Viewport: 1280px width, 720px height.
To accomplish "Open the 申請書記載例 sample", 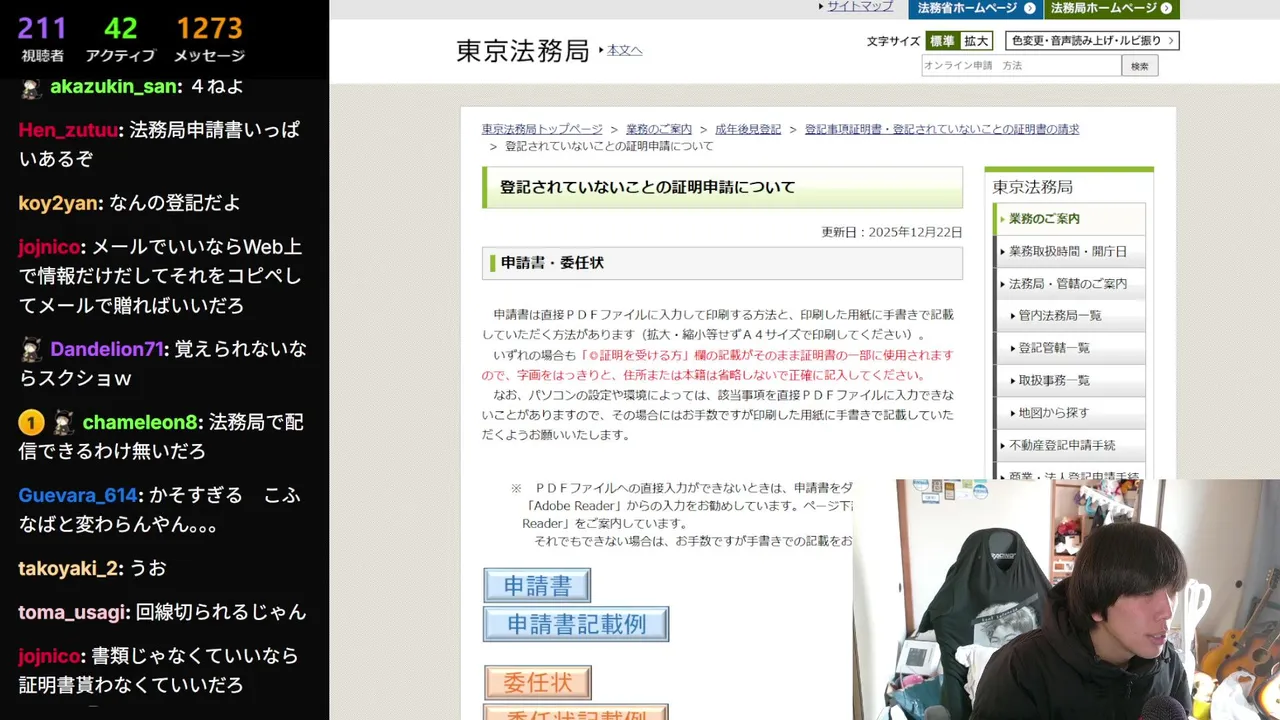I will tap(576, 624).
